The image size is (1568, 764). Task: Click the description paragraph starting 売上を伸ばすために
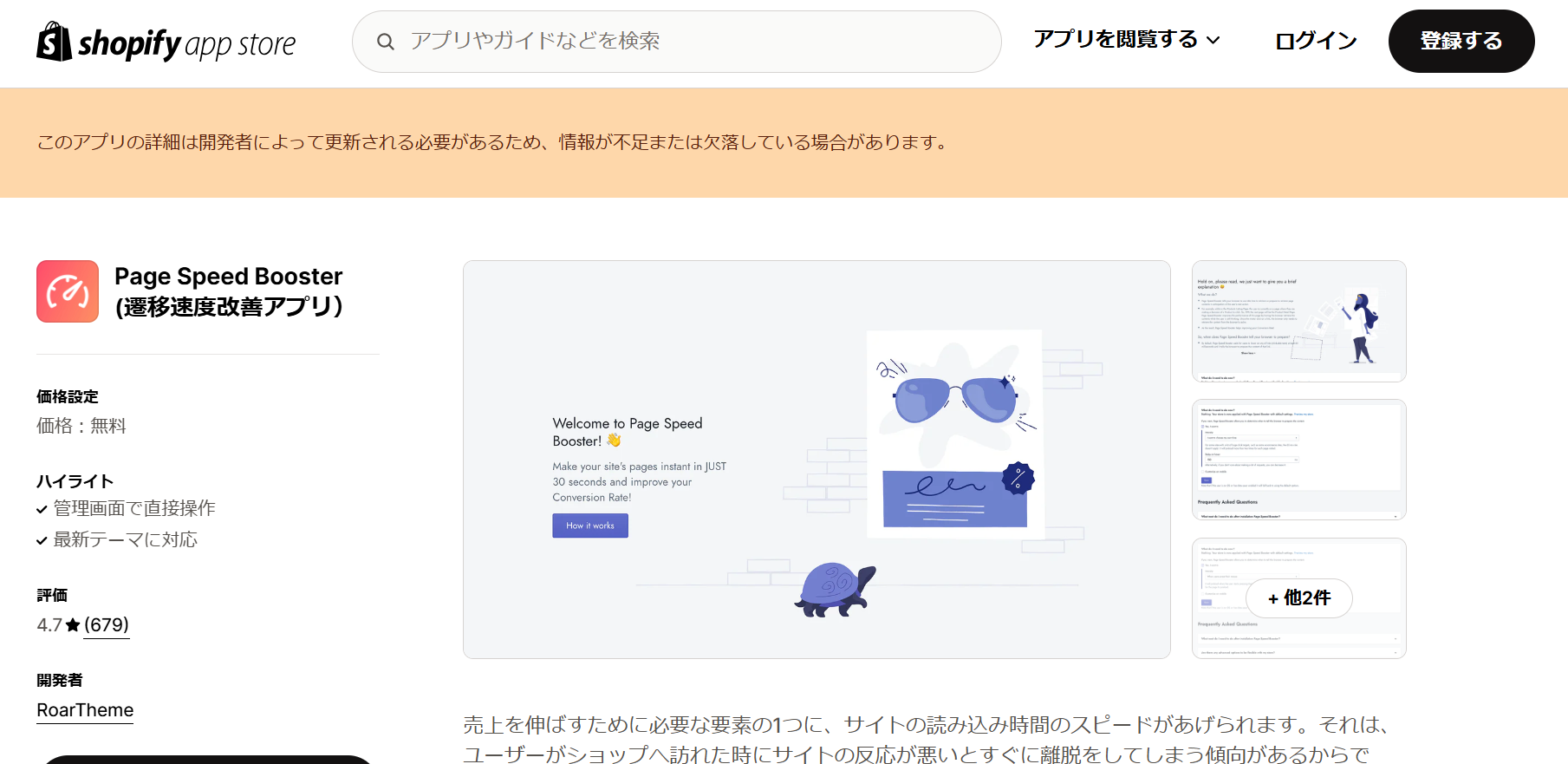click(x=927, y=739)
